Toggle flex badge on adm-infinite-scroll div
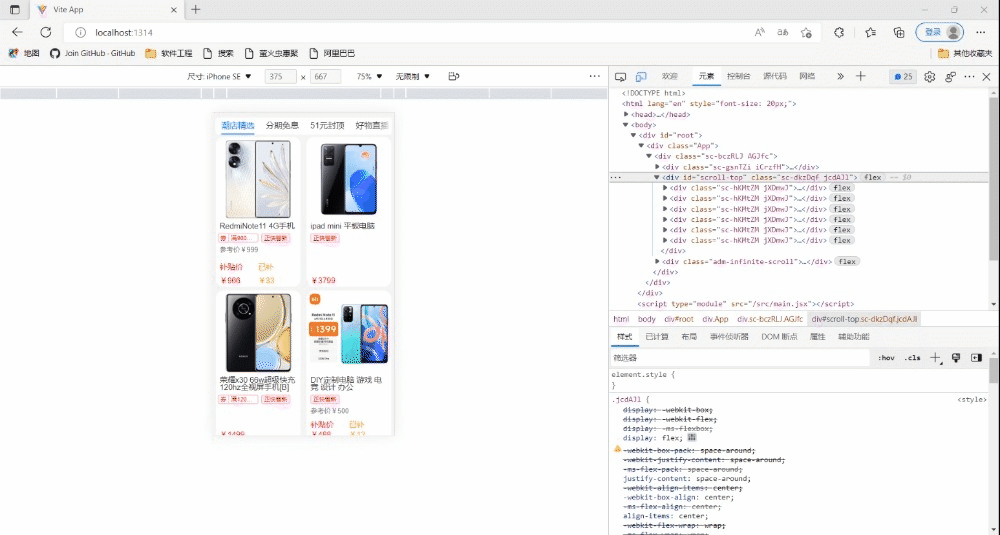The height and width of the screenshot is (535, 1000). 848,261
